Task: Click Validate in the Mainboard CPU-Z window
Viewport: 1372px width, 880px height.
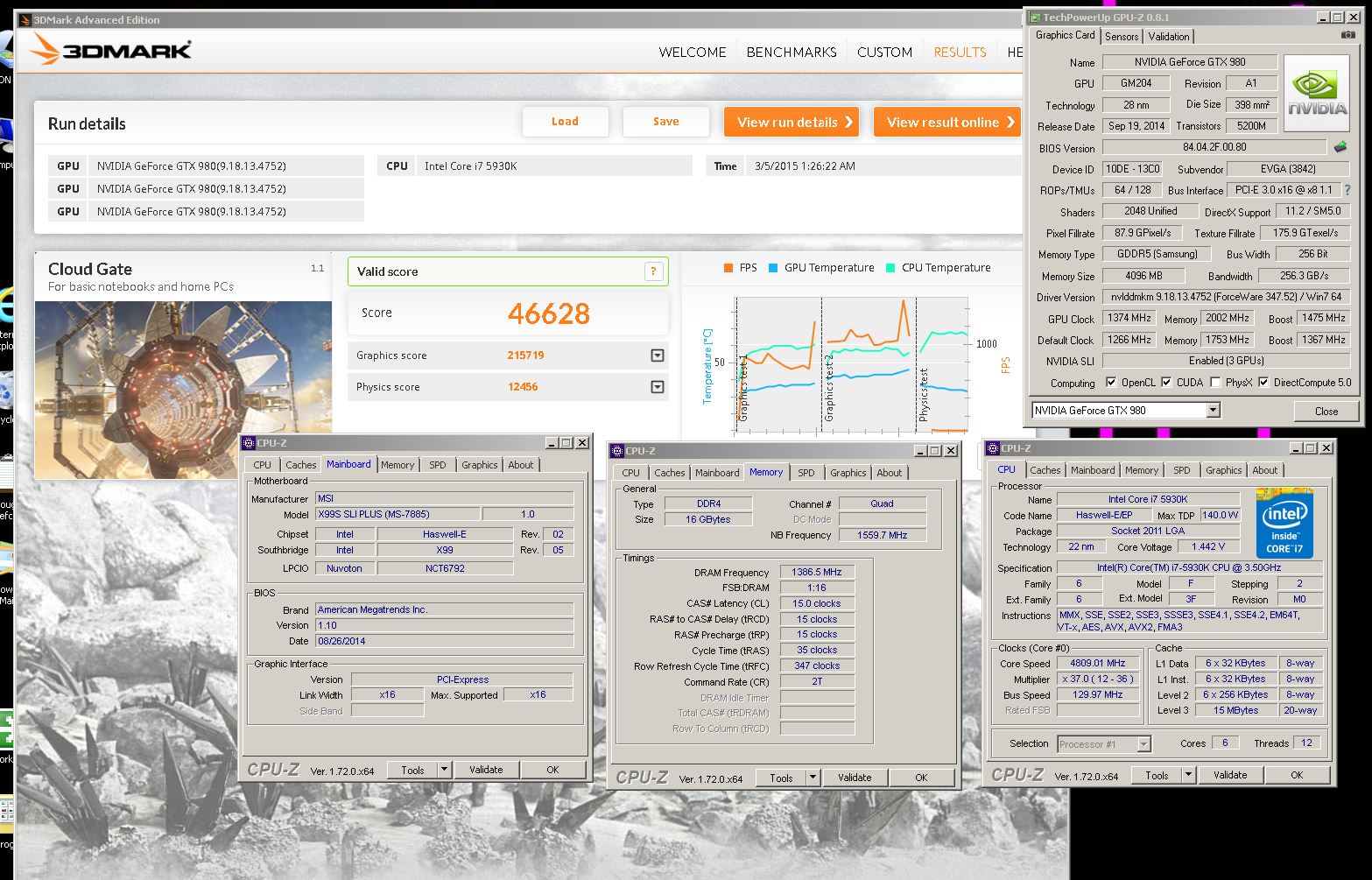Action: click(486, 770)
